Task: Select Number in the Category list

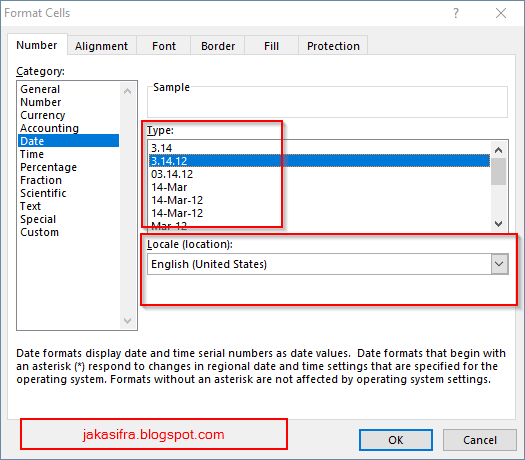Action: [x=69, y=102]
